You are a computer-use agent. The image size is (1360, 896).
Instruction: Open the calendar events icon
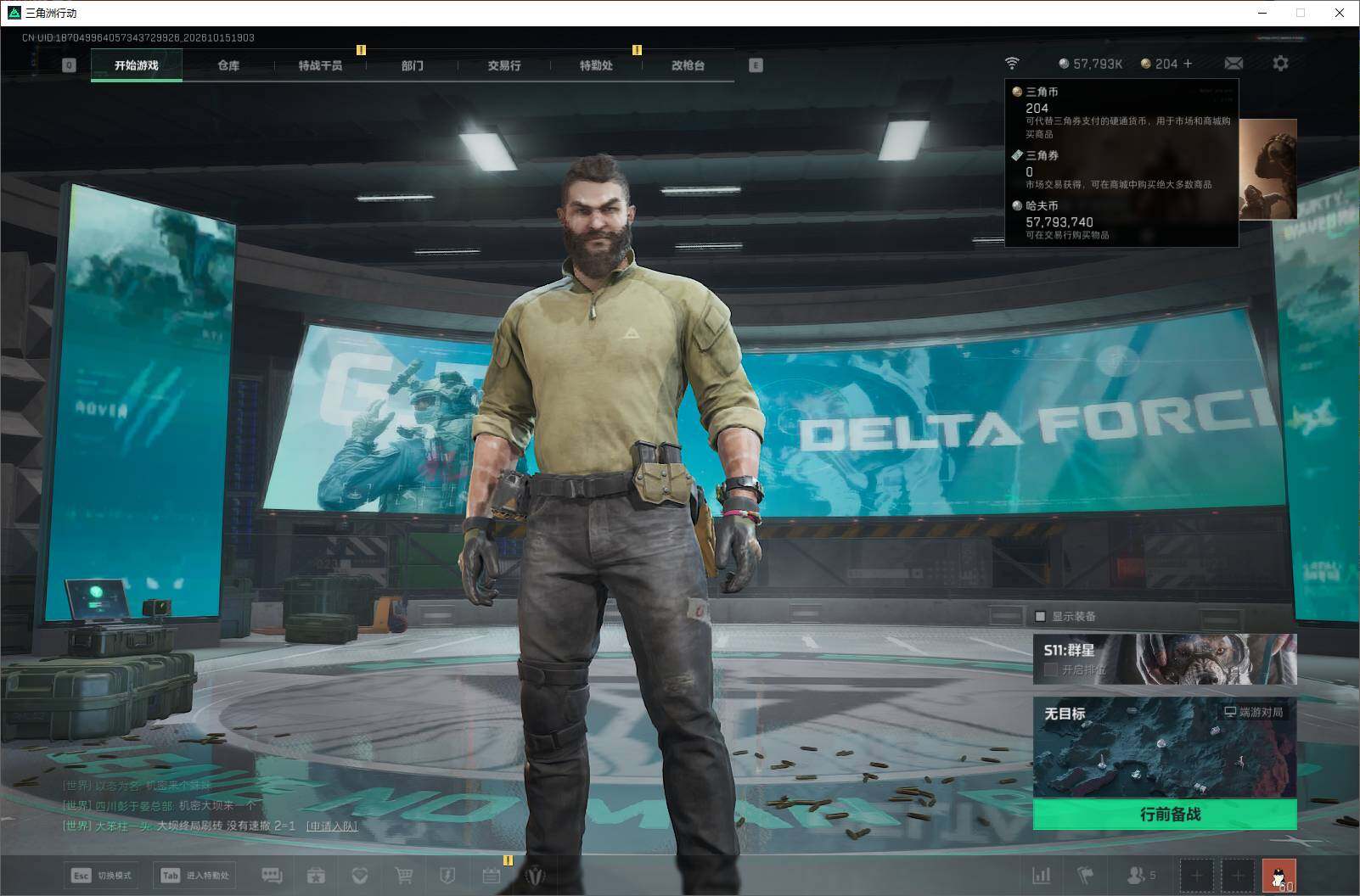tap(492, 875)
